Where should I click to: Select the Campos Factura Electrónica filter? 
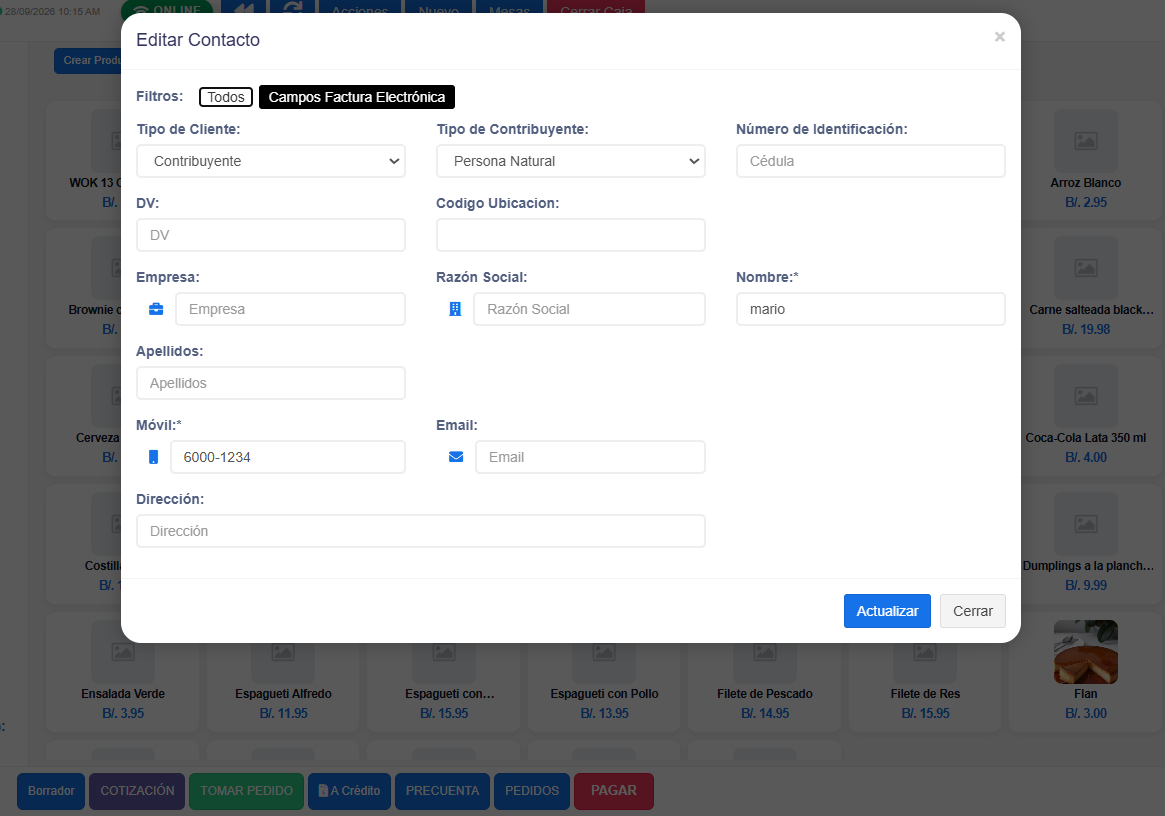(x=357, y=97)
